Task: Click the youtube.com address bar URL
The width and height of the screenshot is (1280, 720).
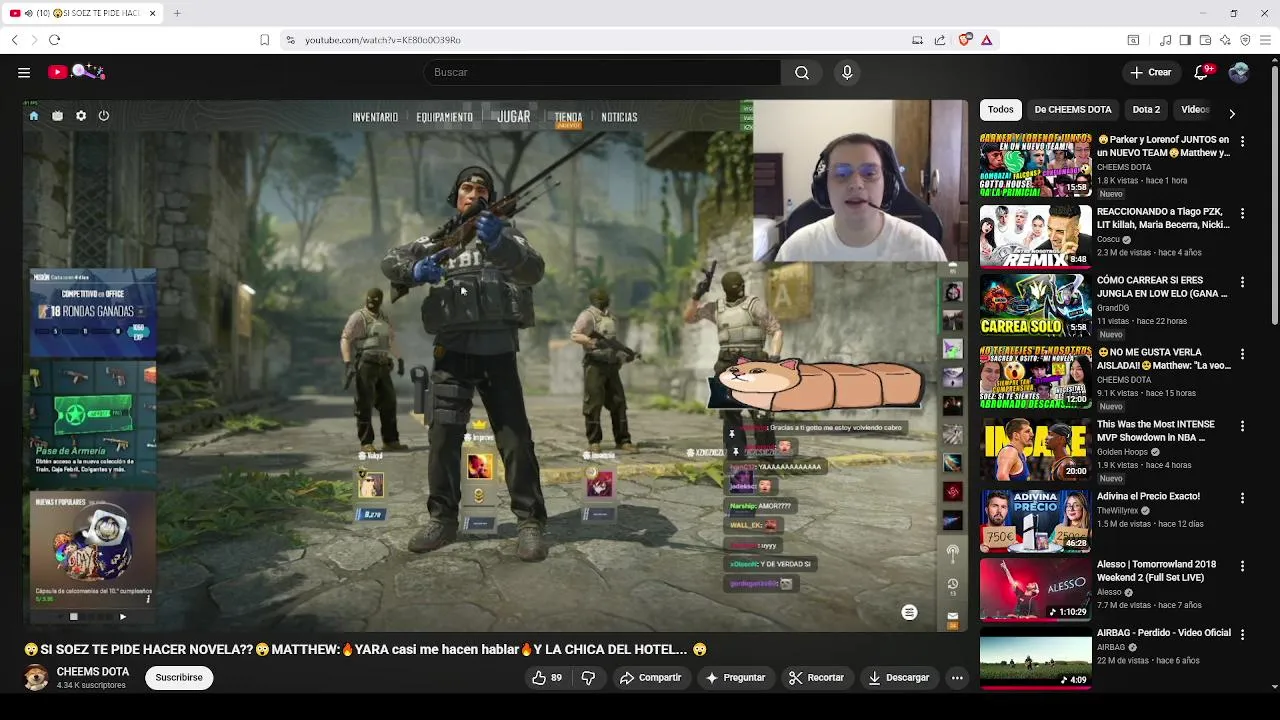Action: (x=382, y=40)
